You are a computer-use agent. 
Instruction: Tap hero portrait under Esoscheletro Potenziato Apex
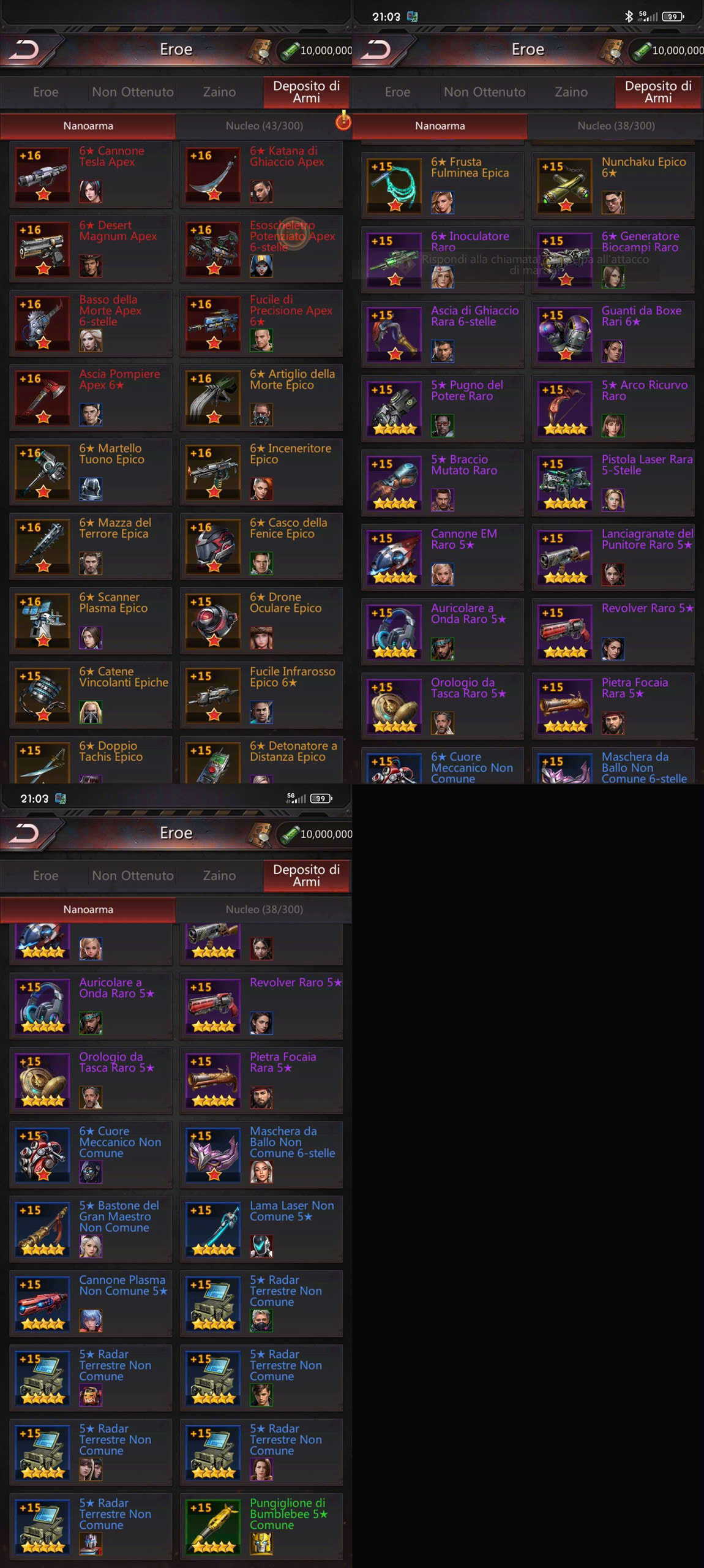261,266
